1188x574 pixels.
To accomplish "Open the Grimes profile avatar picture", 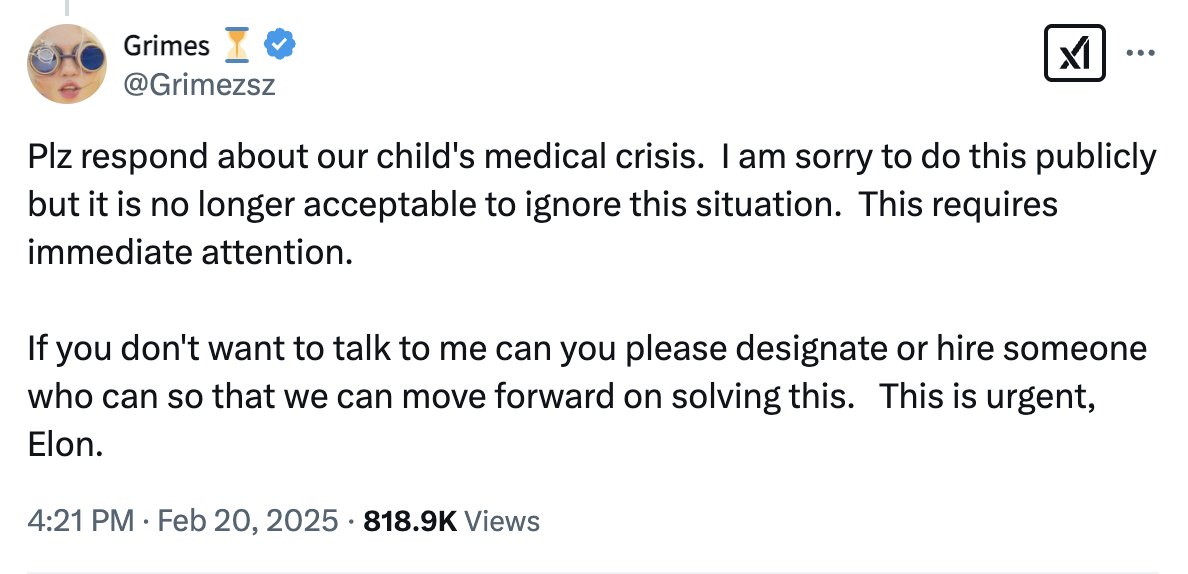I will pos(66,63).
